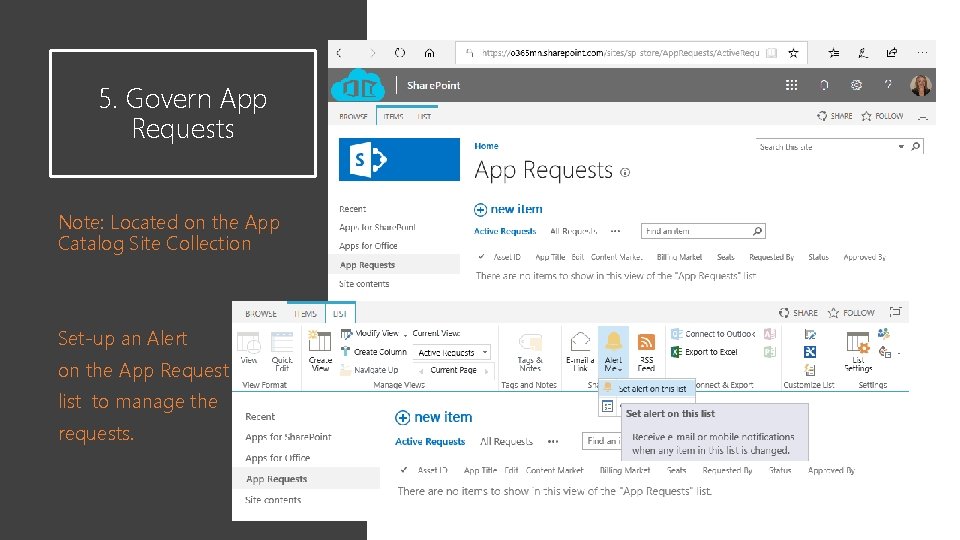The width and height of the screenshot is (960, 540).
Task: Click the user profile picture
Action: [920, 85]
